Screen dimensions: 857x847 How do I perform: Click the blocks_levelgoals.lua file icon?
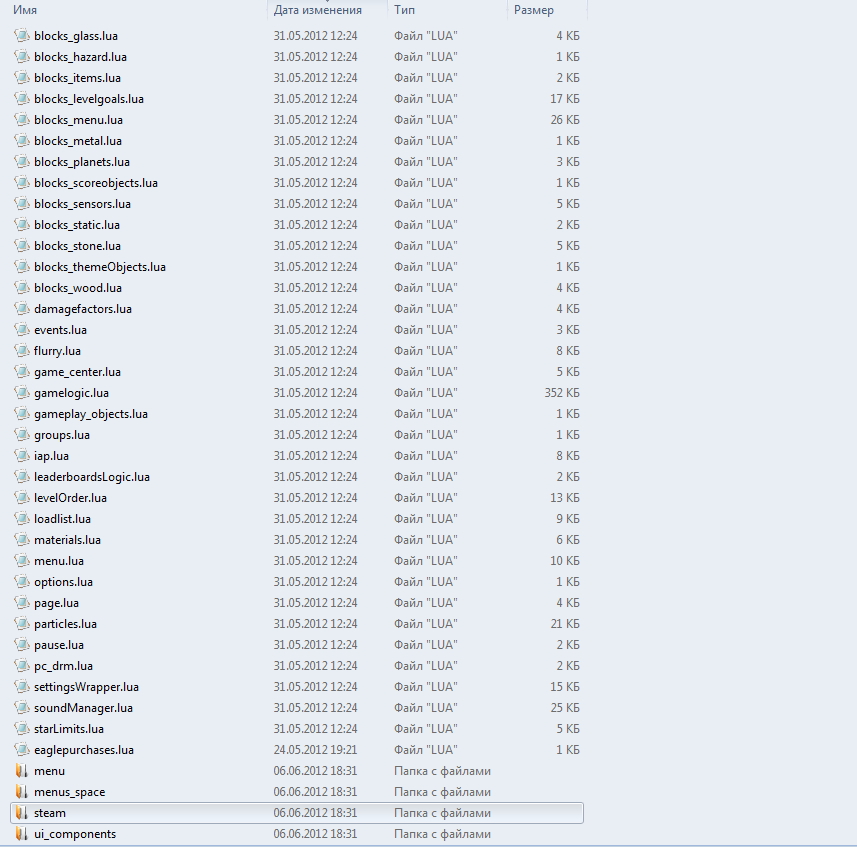coord(21,98)
